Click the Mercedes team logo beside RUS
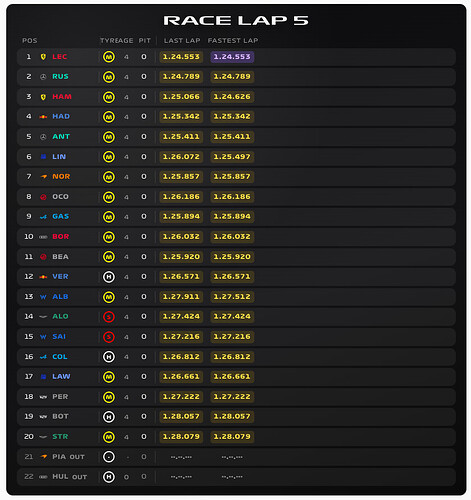Viewport: 471px width, 500px height. [43, 77]
